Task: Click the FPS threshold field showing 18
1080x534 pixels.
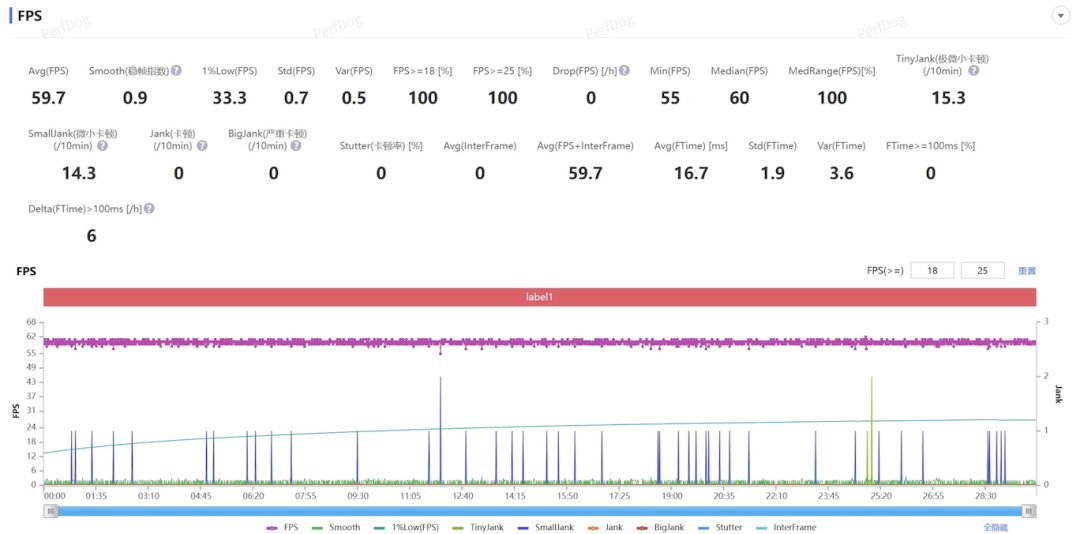Action: (932, 271)
